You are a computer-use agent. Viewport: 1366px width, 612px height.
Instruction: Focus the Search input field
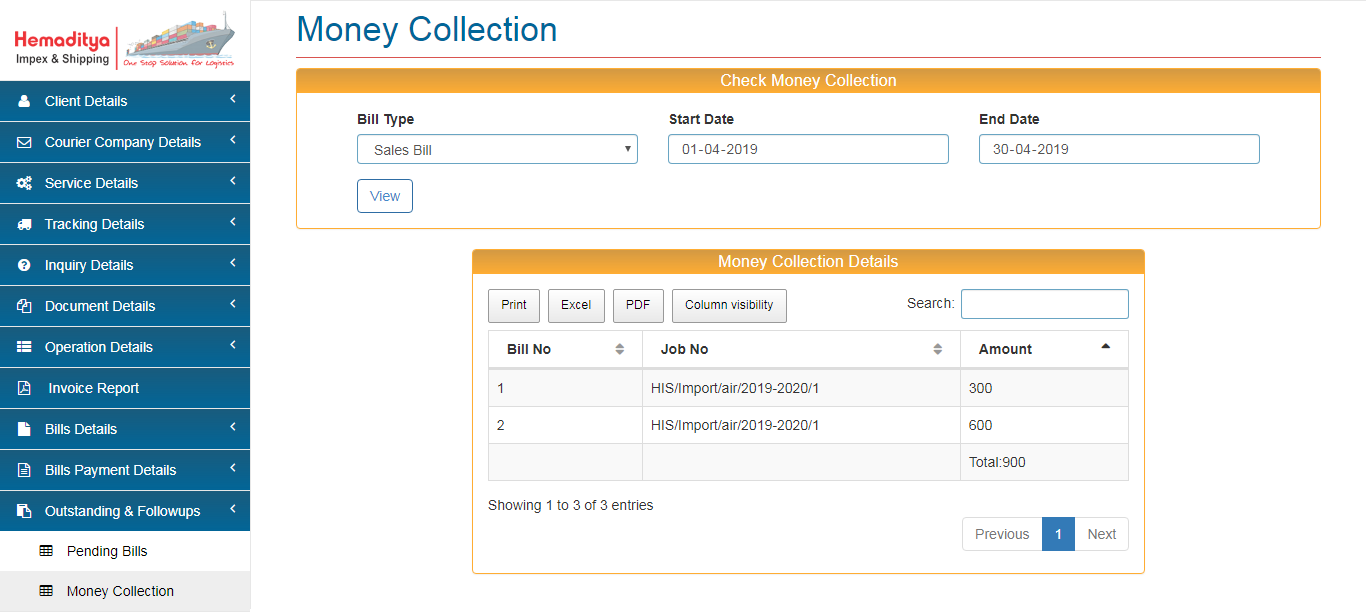[1044, 304]
